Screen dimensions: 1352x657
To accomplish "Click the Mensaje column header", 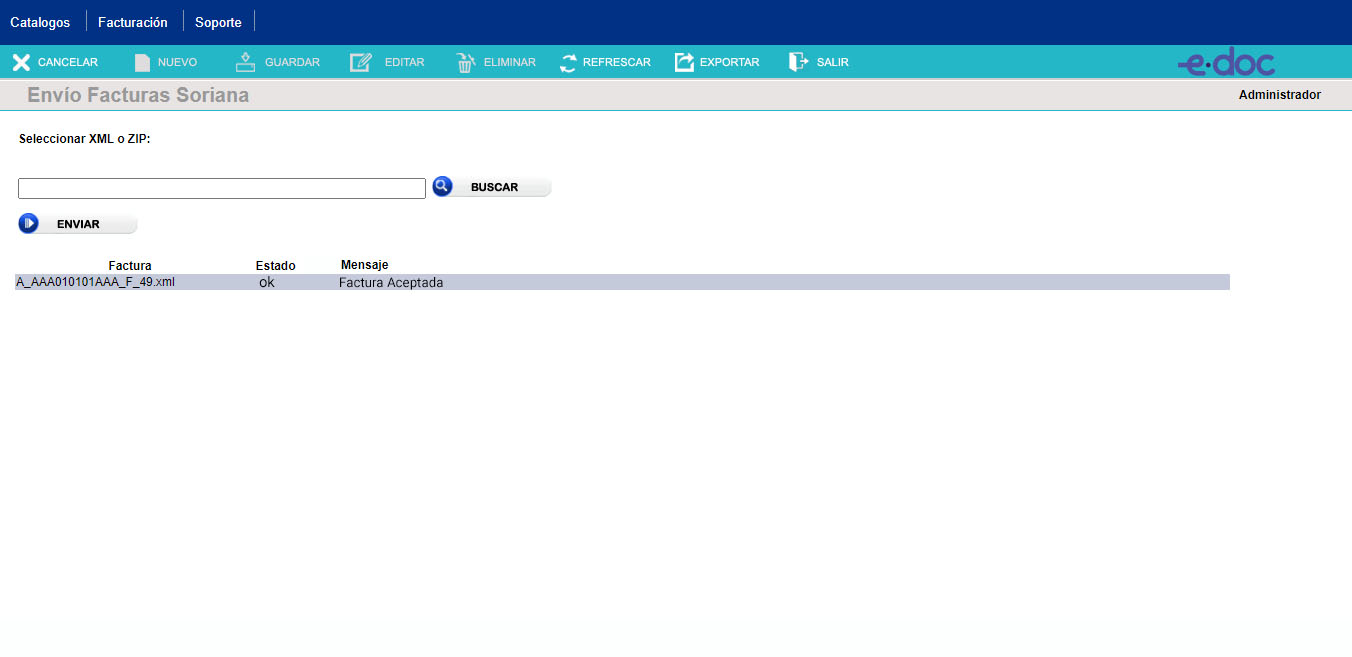I will point(364,265).
